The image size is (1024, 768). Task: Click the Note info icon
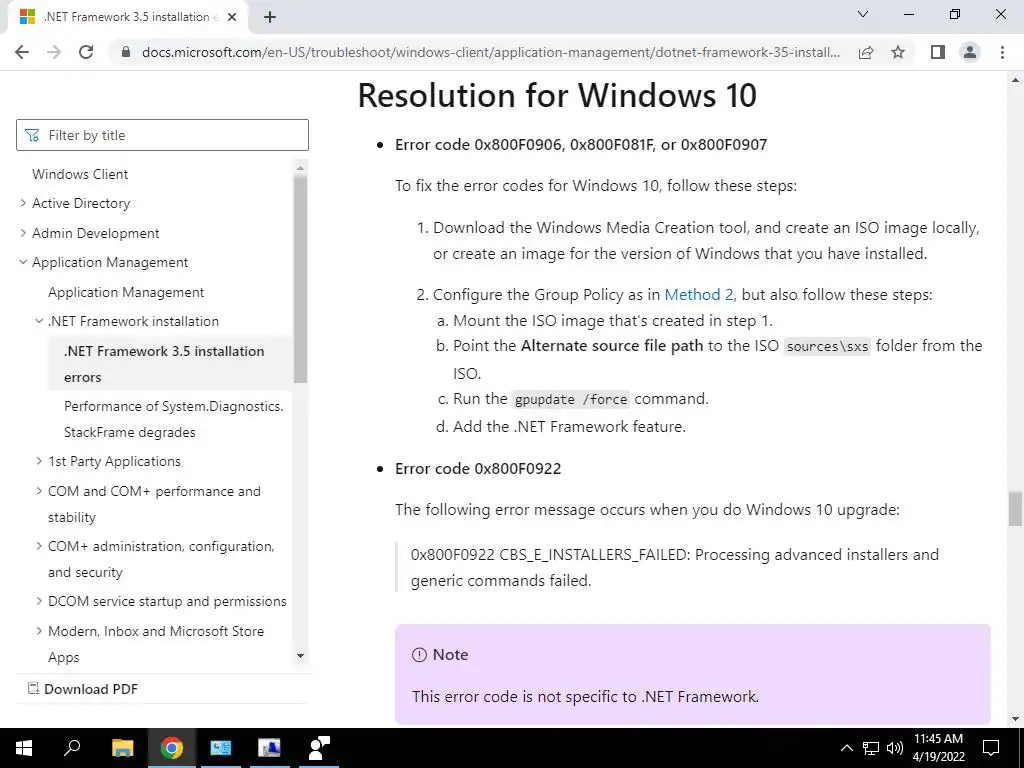click(419, 655)
